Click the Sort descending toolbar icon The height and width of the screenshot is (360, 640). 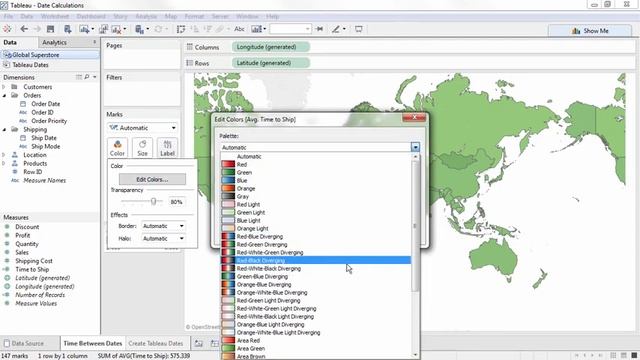click(x=208, y=29)
